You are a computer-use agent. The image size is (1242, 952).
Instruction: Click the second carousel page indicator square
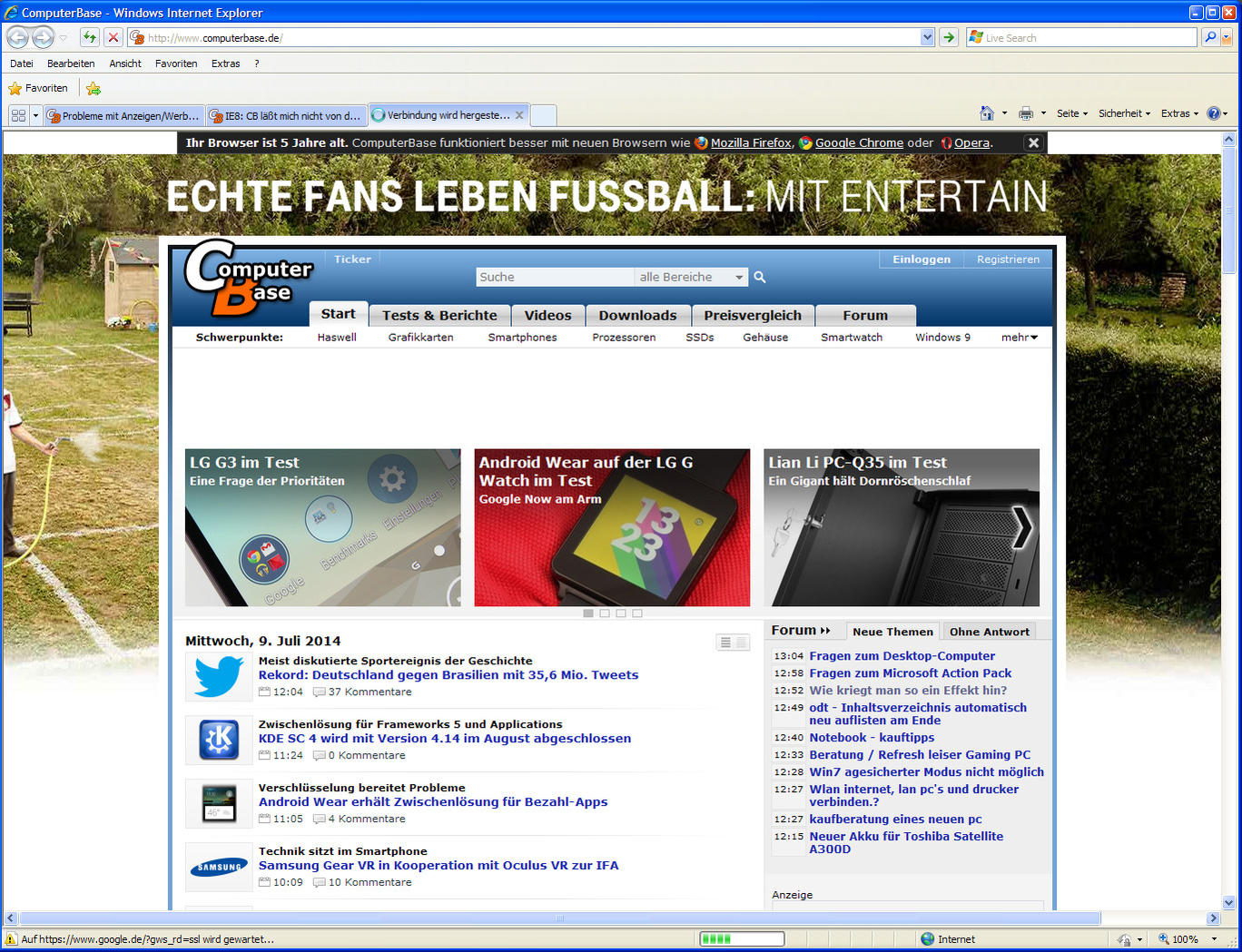(605, 613)
